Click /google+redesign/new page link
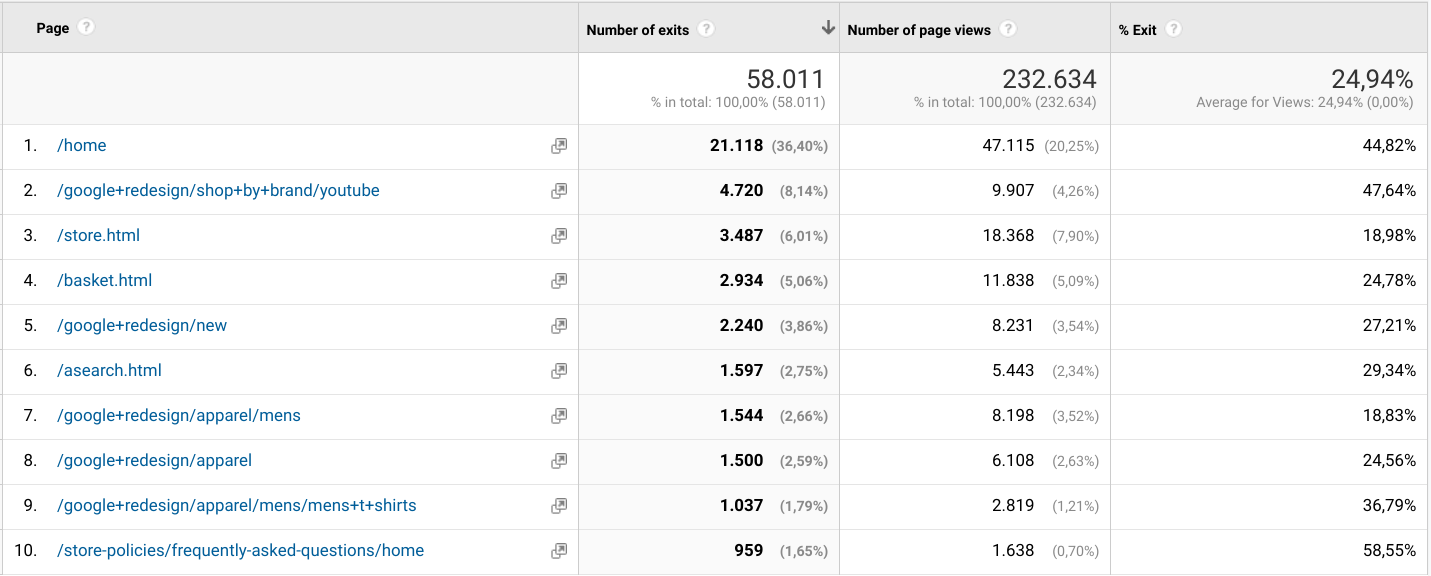 tap(142, 326)
